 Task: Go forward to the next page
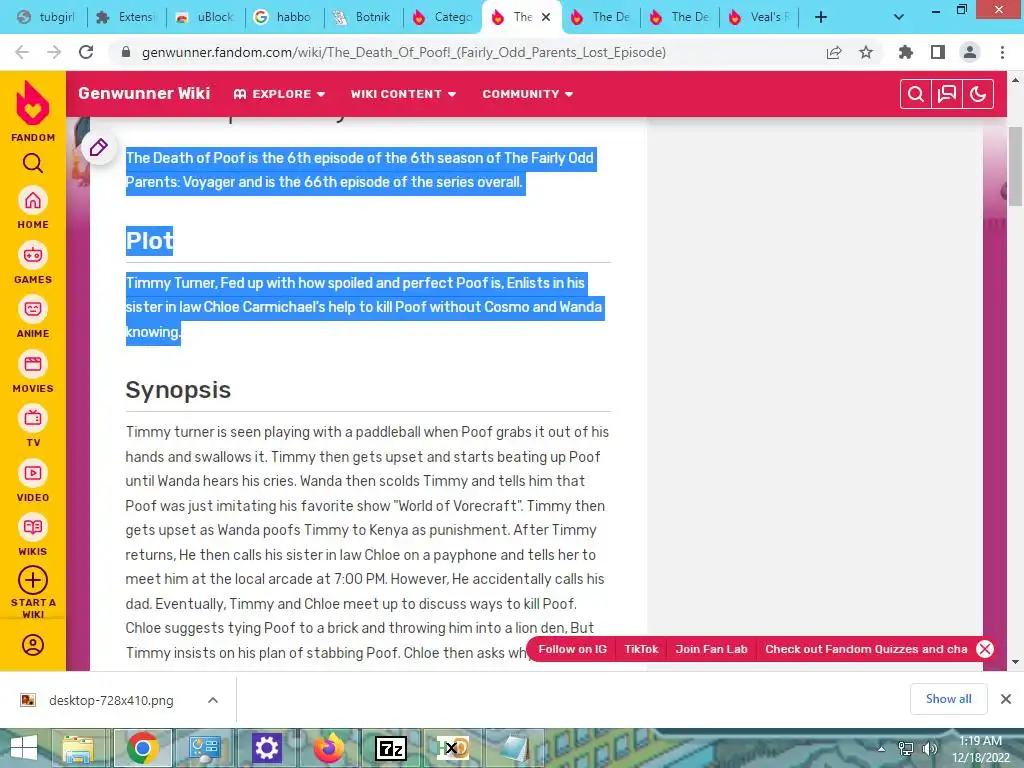pos(54,52)
